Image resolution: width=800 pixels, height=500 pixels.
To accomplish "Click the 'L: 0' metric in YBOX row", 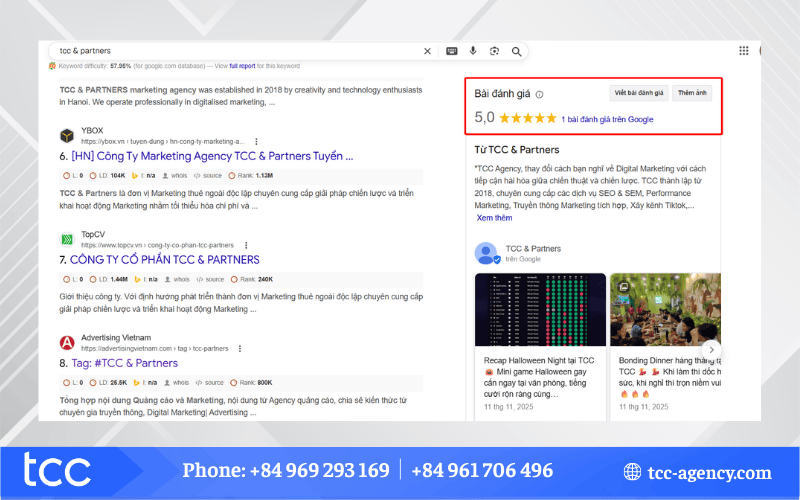I will pos(73,176).
